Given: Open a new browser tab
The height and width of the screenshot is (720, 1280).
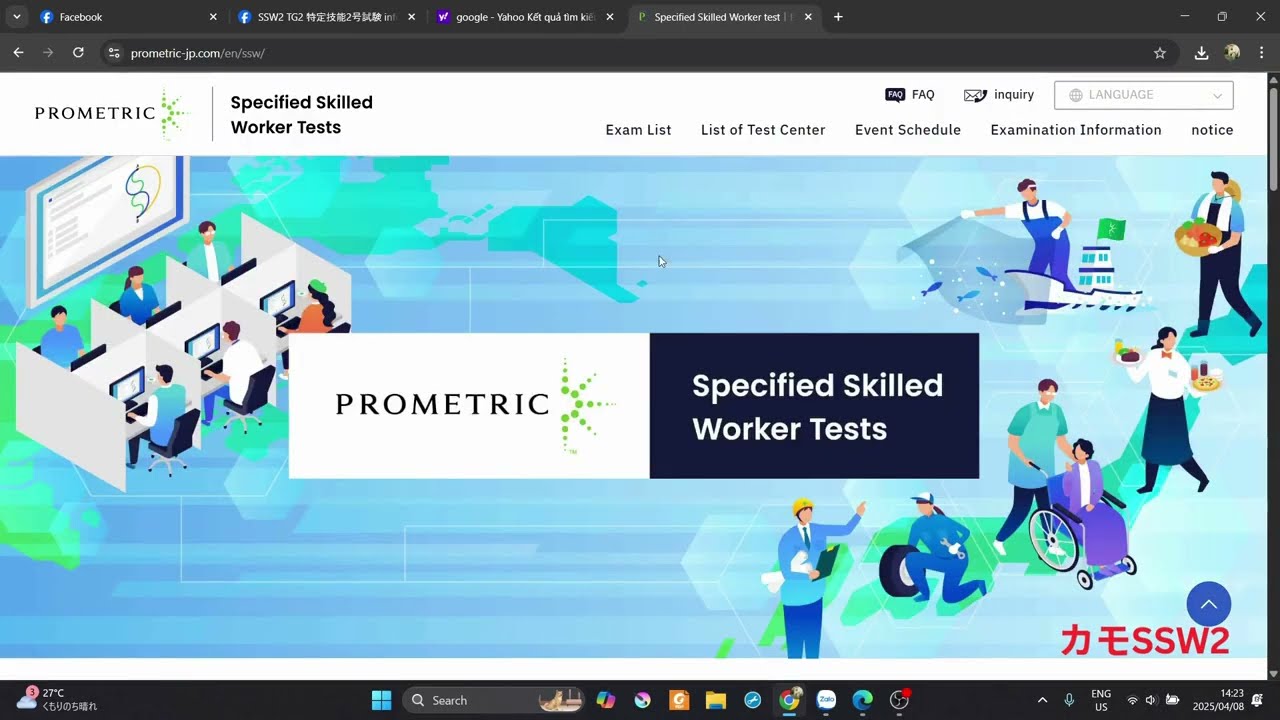Looking at the screenshot, I should pyautogui.click(x=838, y=17).
